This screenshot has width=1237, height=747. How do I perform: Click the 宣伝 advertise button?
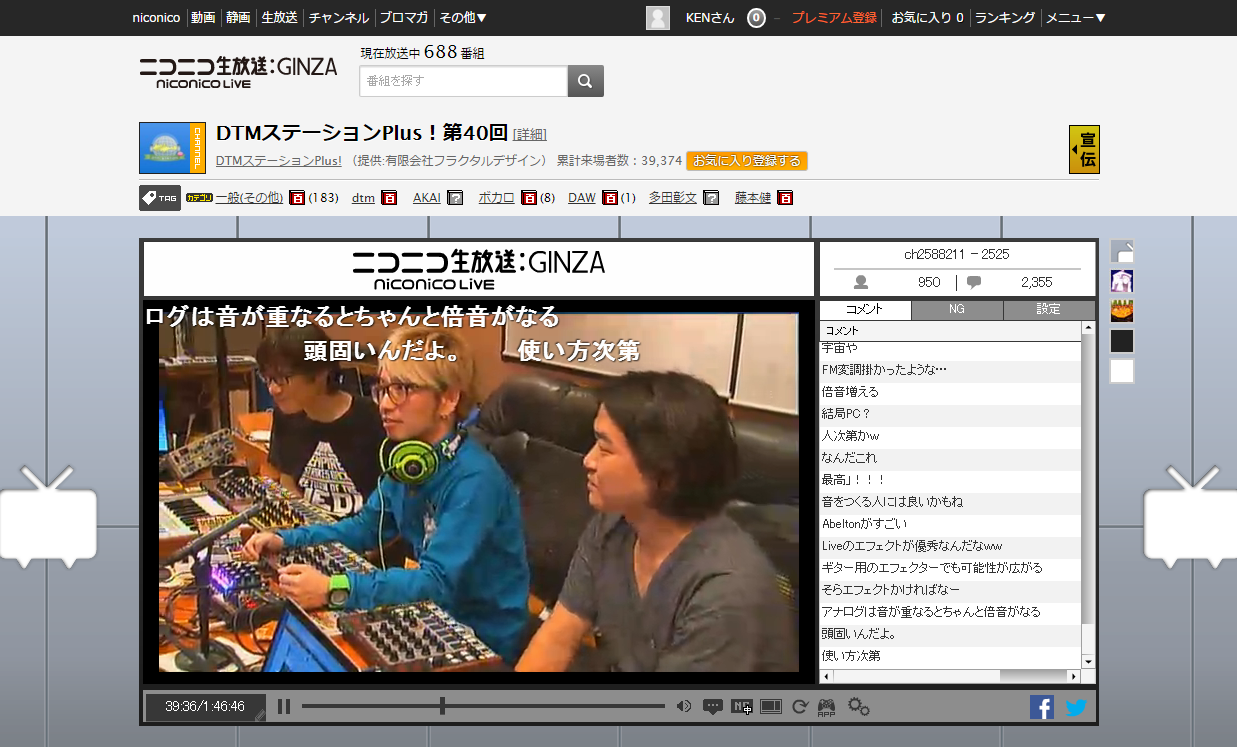[x=1084, y=150]
